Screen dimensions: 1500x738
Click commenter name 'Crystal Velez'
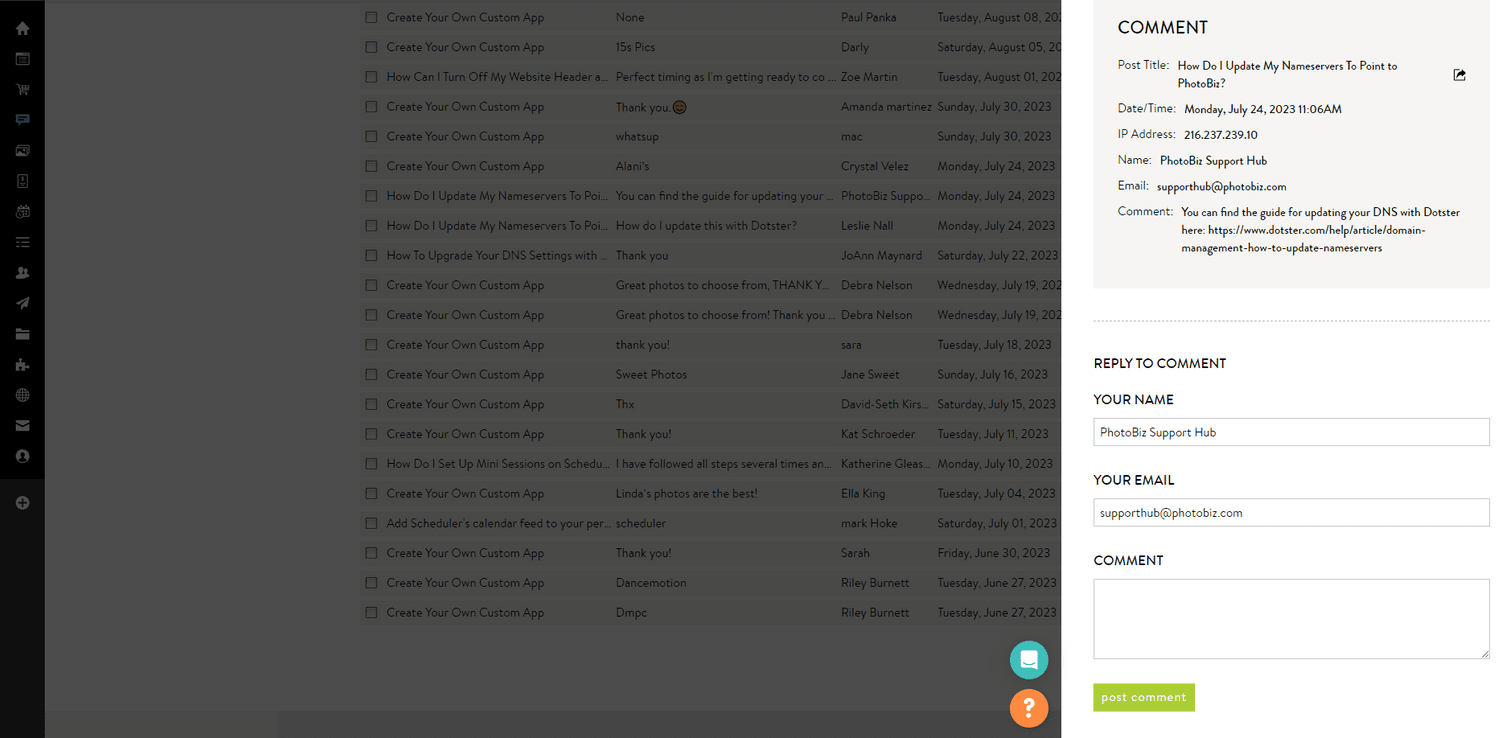coord(875,166)
